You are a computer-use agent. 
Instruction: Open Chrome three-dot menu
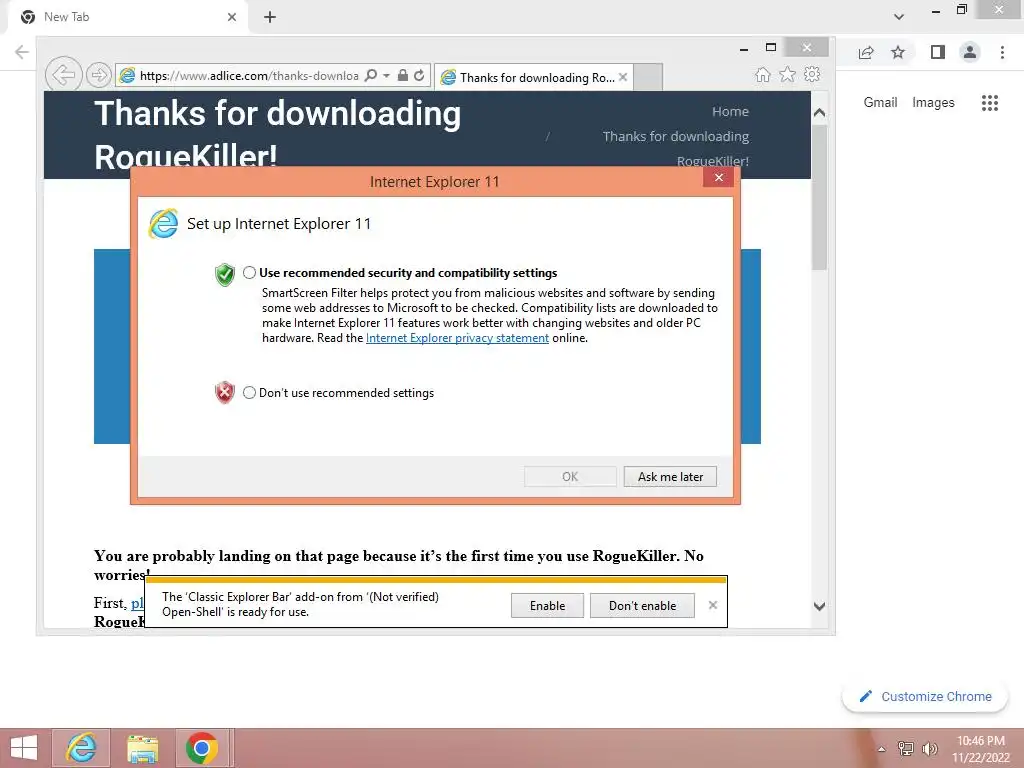[x=1002, y=52]
